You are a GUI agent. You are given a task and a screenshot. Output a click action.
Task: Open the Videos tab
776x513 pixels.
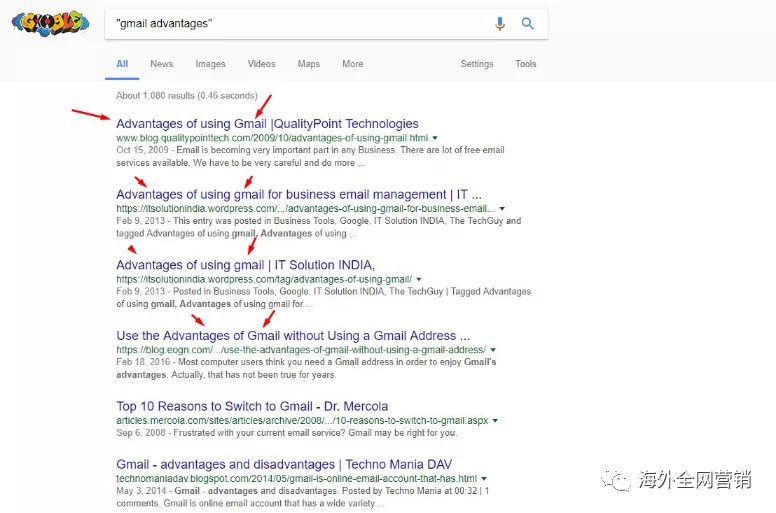click(261, 64)
